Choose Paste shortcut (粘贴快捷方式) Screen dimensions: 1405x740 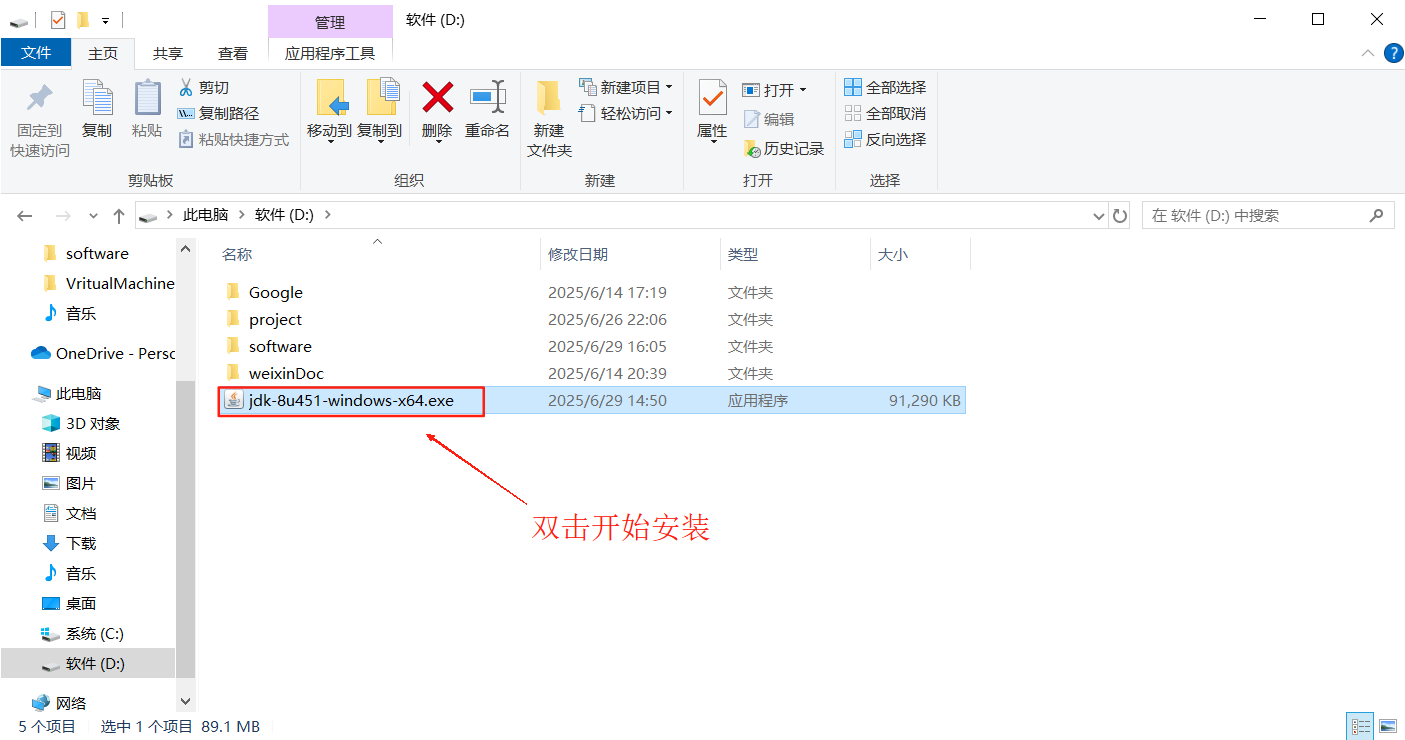pos(233,140)
